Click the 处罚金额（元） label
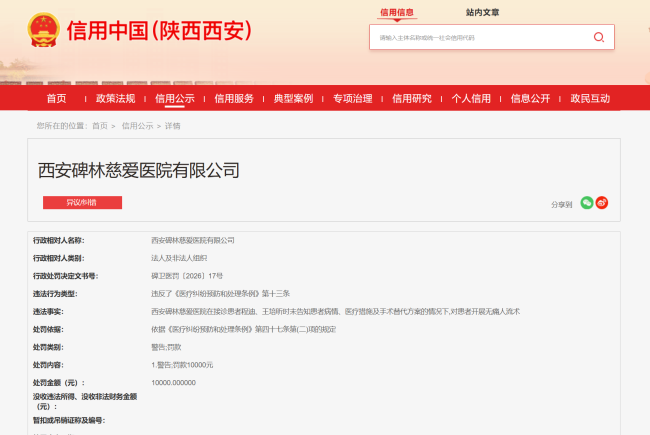Image resolution: width=650 pixels, height=435 pixels. 58,383
